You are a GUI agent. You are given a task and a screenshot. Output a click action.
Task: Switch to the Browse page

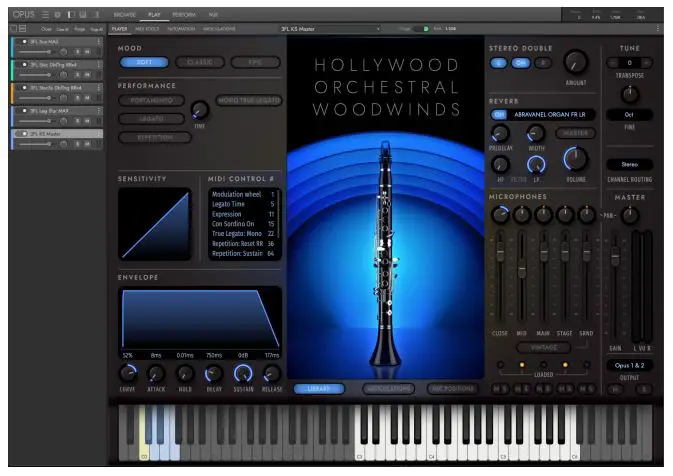[x=124, y=15]
